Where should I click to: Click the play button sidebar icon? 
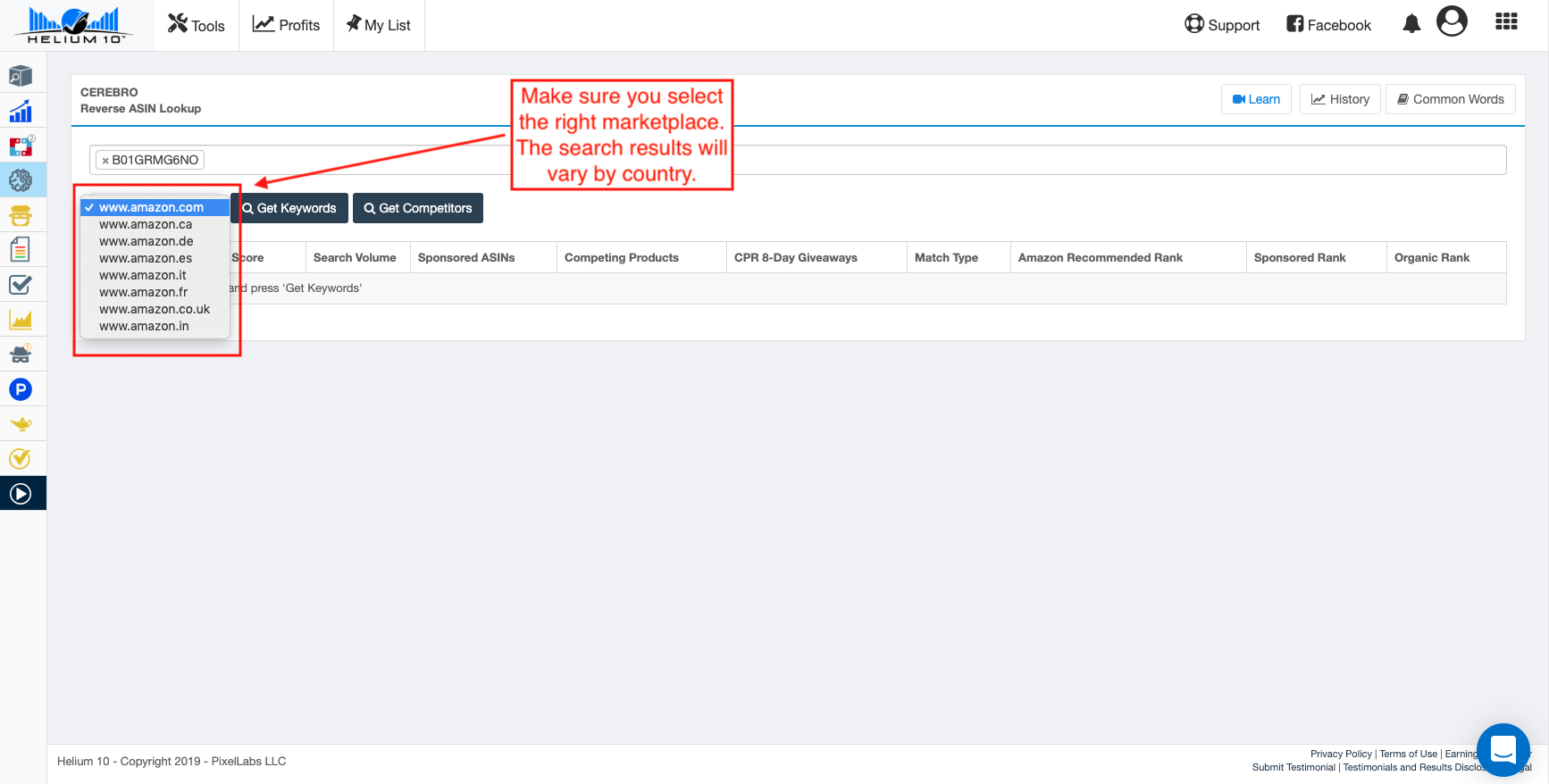point(21,494)
